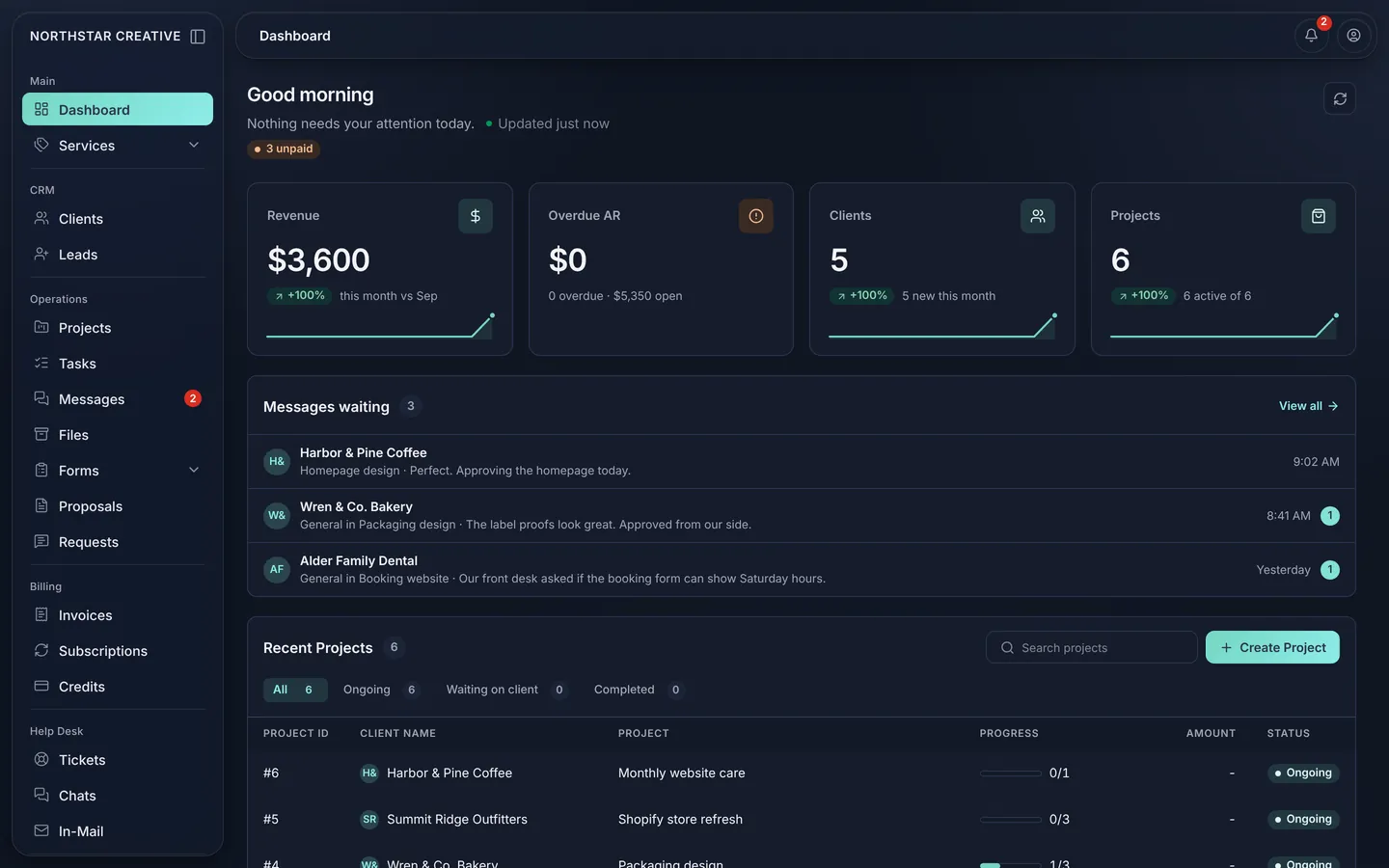The height and width of the screenshot is (868, 1389).
Task: Click the 3 unpaid badge
Action: tap(284, 149)
